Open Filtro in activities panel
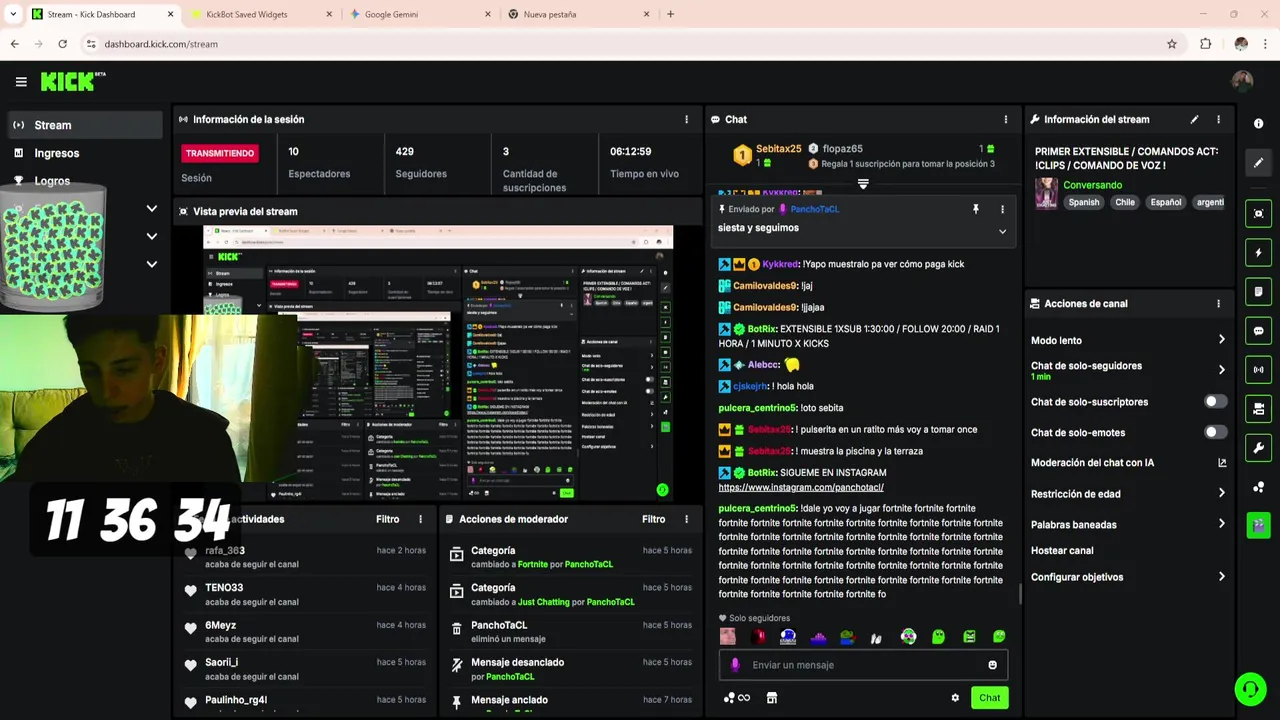 (x=388, y=519)
